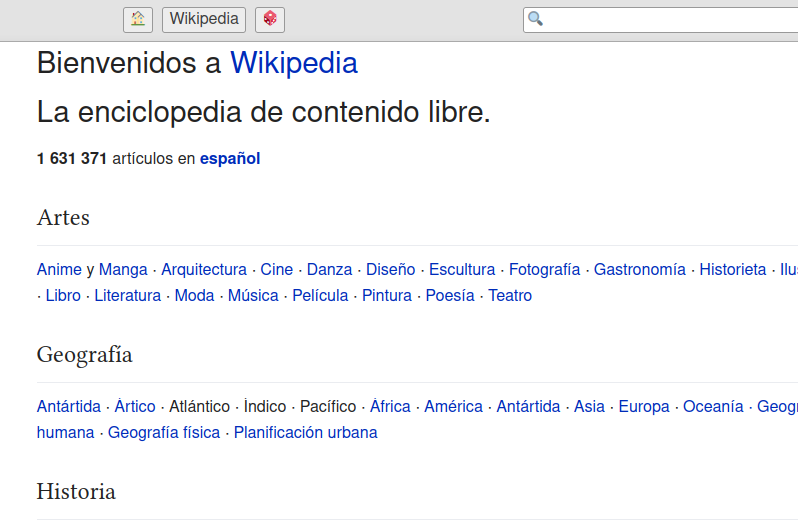
Task: Open the Oceanía link
Action: tap(713, 406)
